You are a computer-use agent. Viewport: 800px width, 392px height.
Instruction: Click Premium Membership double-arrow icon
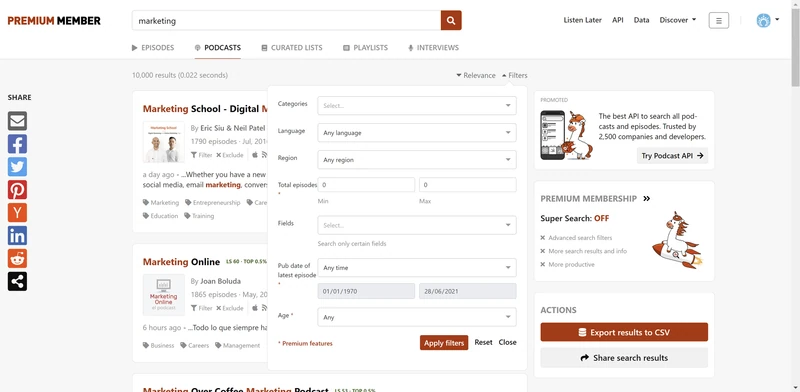coord(646,199)
